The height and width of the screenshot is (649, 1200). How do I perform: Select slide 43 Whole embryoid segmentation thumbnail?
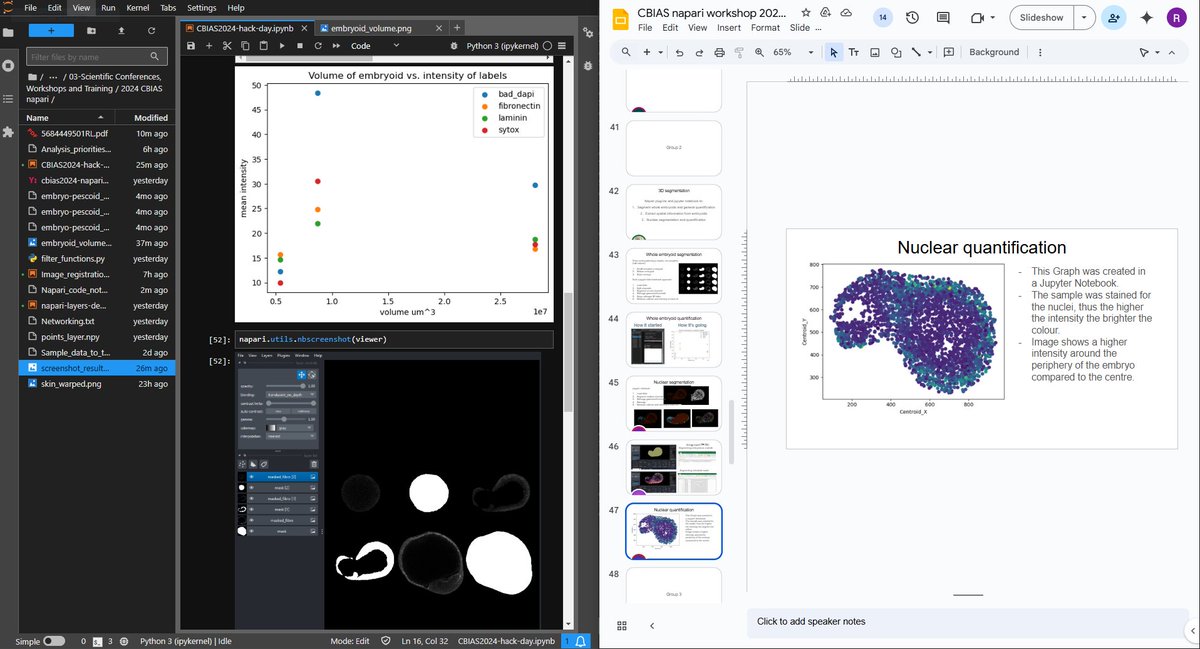[x=673, y=275]
